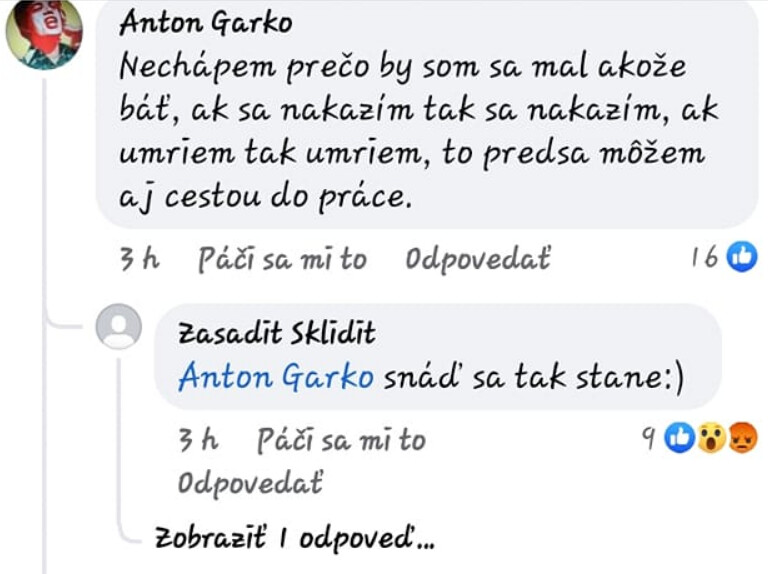
Task: Open Anton Garko's profile from the comment author name
Action: 205,22
